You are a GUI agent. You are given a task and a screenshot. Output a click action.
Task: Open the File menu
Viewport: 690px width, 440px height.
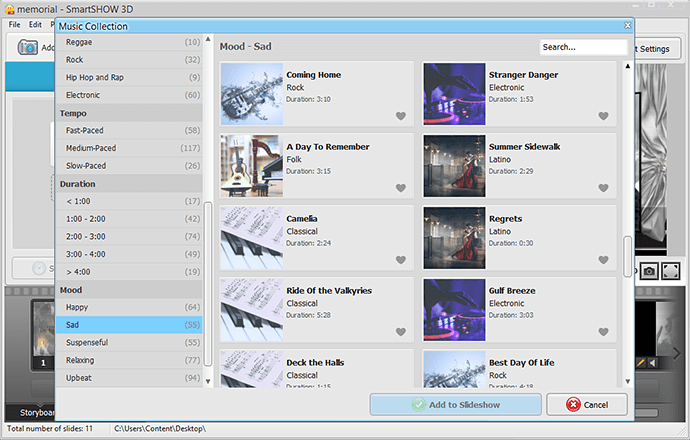[15, 25]
